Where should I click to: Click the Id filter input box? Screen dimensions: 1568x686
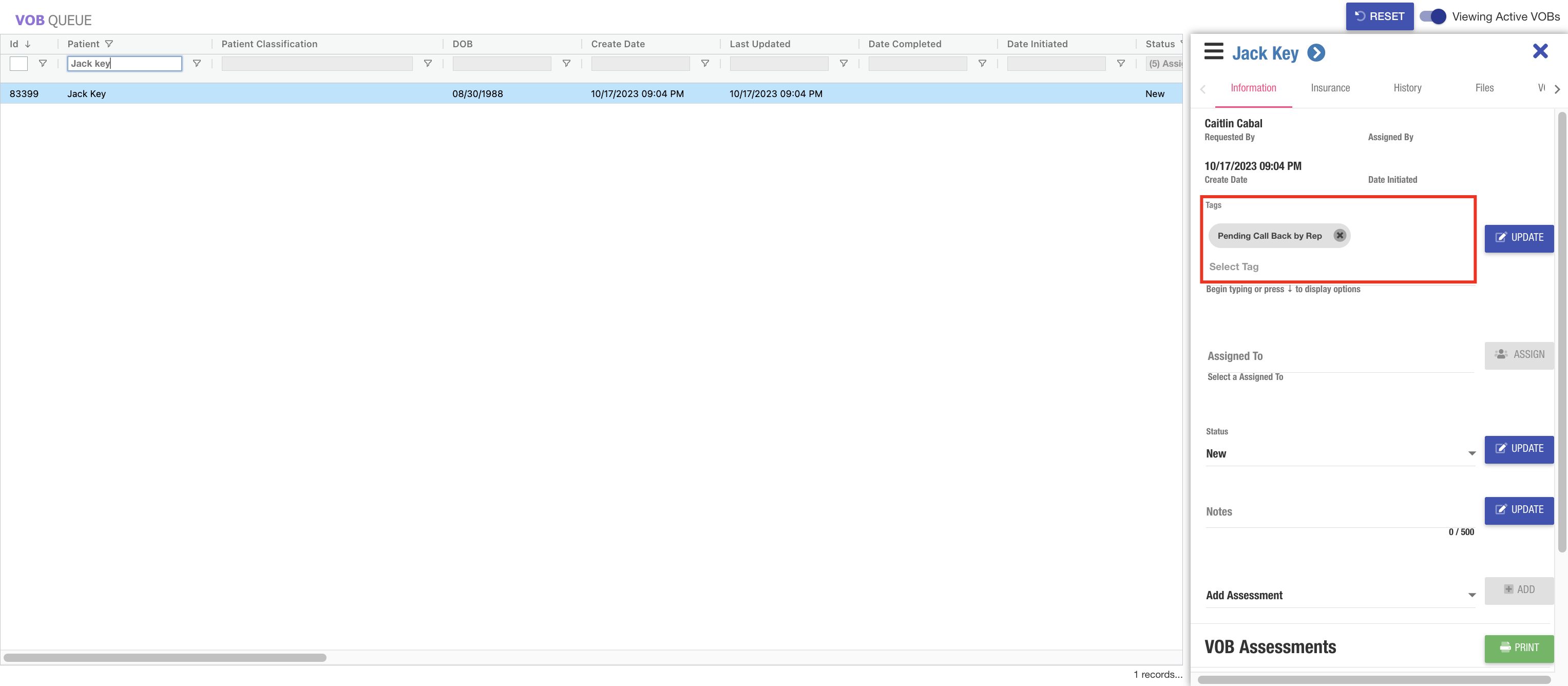[x=19, y=63]
